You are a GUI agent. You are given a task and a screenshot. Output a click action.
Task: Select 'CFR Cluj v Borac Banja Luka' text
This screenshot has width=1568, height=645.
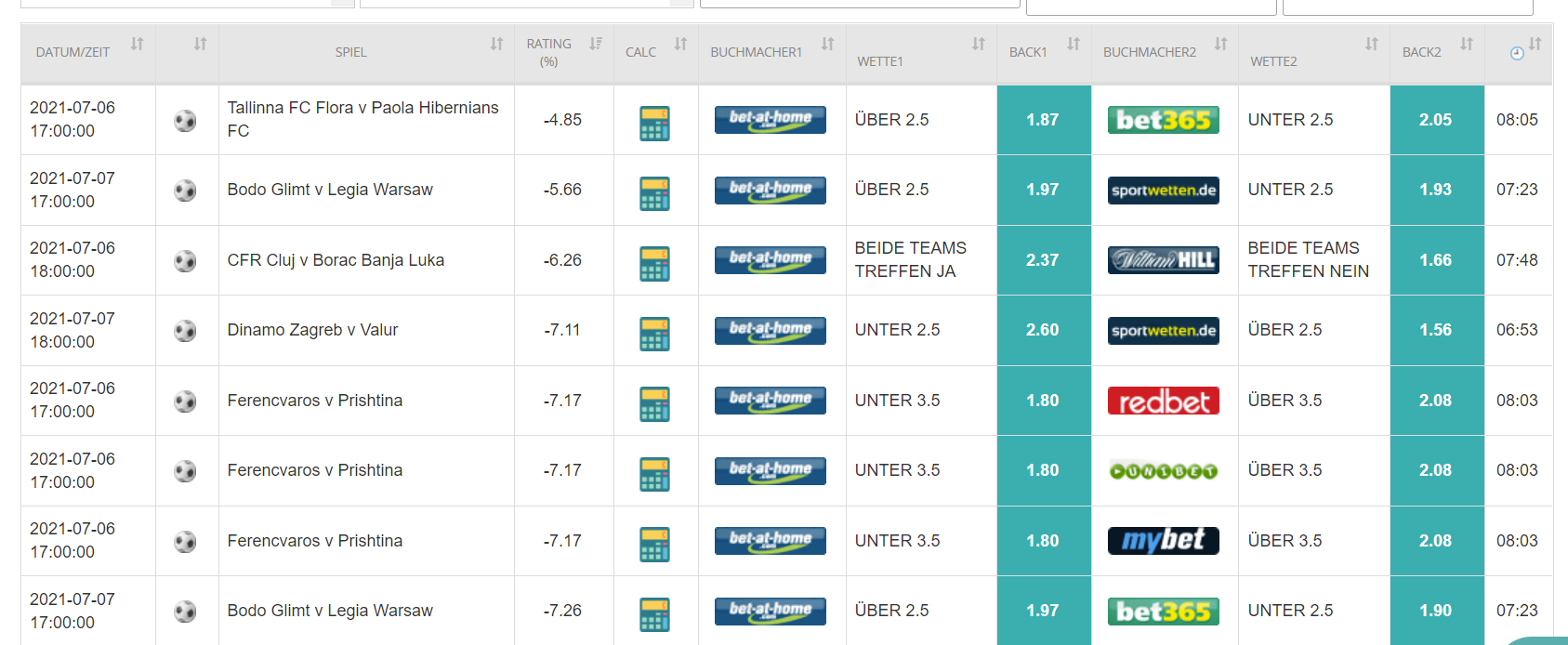pyautogui.click(x=336, y=260)
